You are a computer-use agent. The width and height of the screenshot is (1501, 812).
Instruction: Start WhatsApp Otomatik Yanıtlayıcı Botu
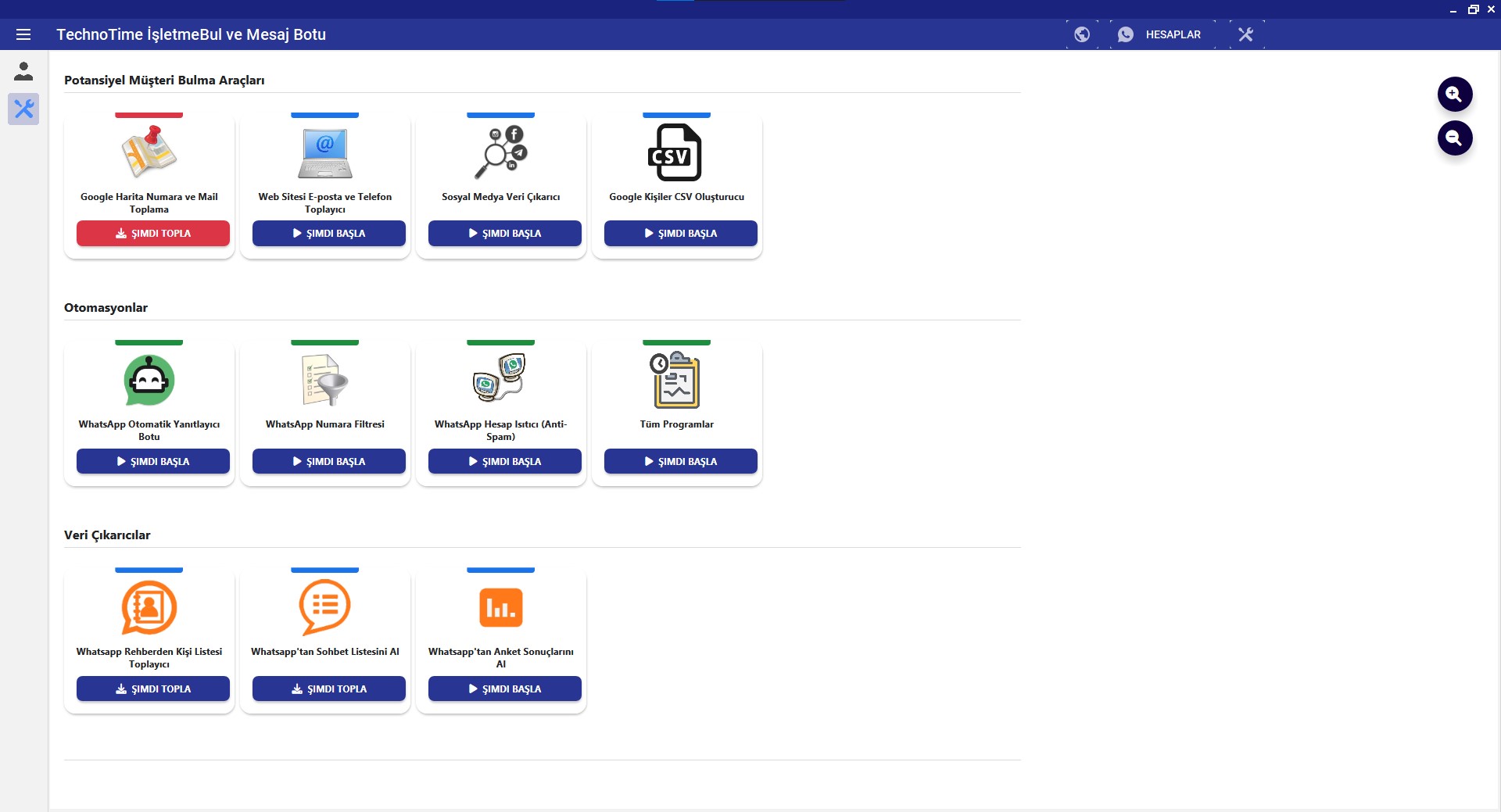tap(153, 461)
